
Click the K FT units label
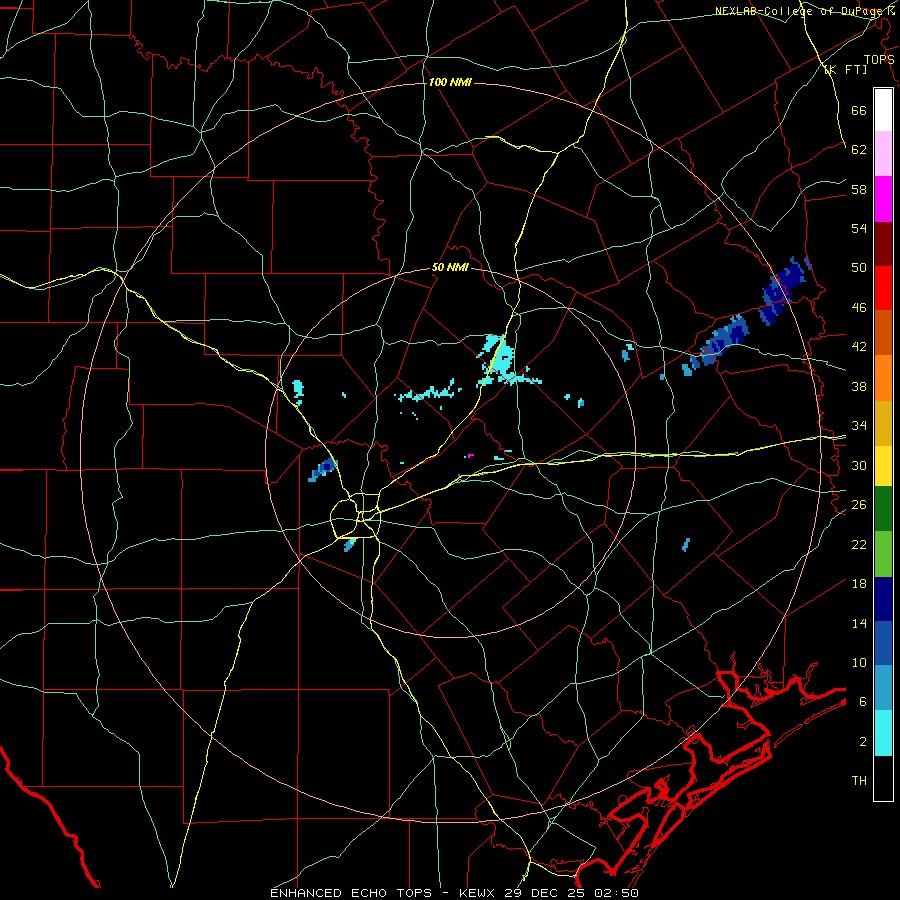click(x=845, y=70)
